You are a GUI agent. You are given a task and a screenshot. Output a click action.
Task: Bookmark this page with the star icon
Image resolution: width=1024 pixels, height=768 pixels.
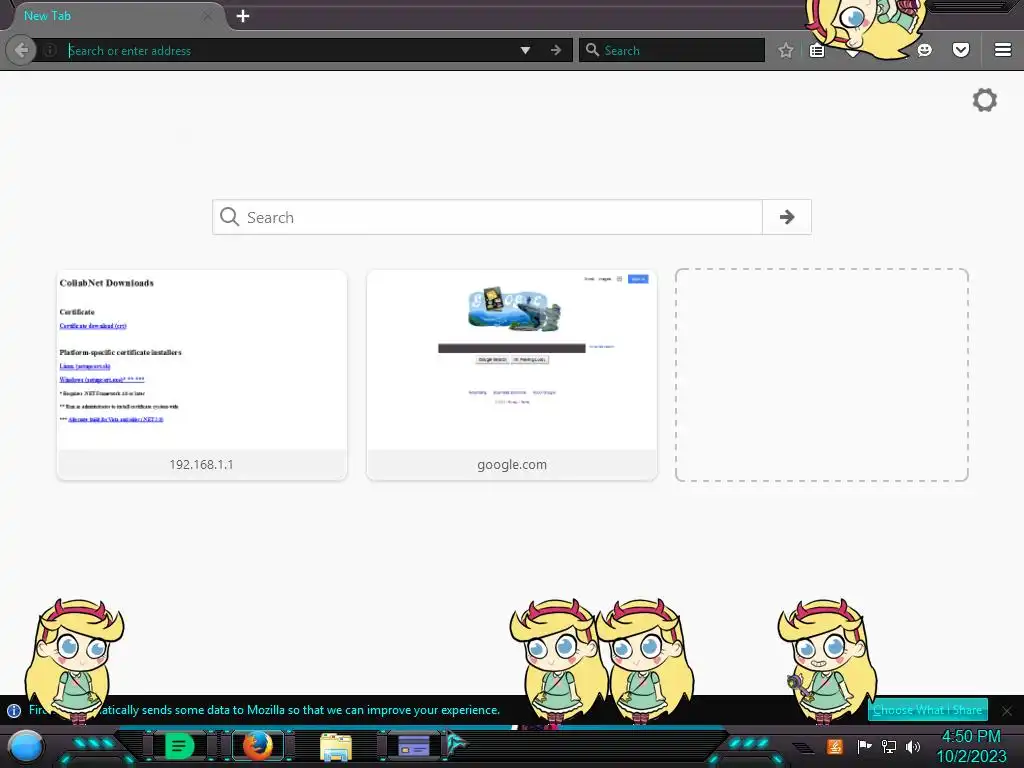point(786,50)
